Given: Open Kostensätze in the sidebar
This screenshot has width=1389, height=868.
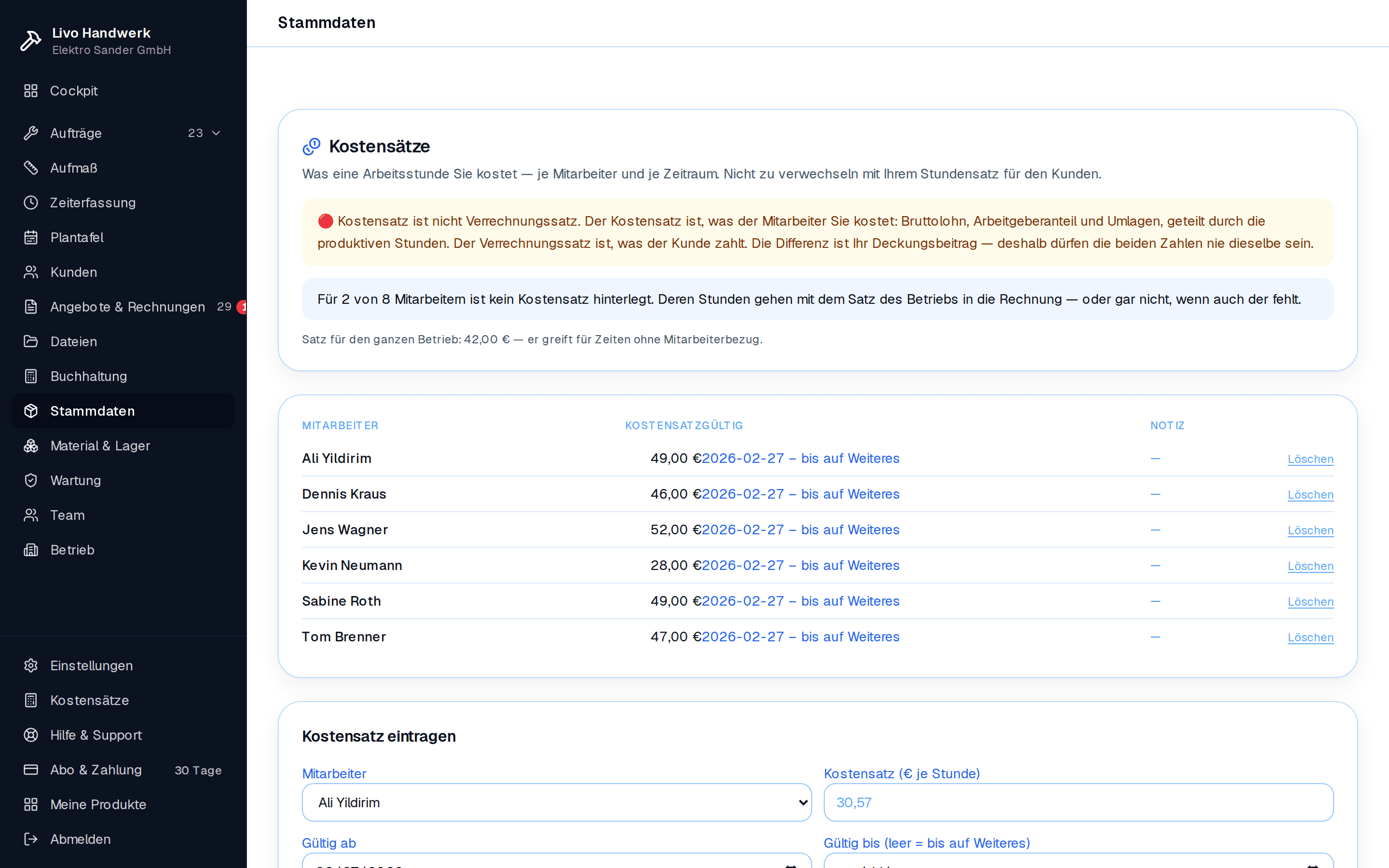Looking at the screenshot, I should tap(123, 700).
